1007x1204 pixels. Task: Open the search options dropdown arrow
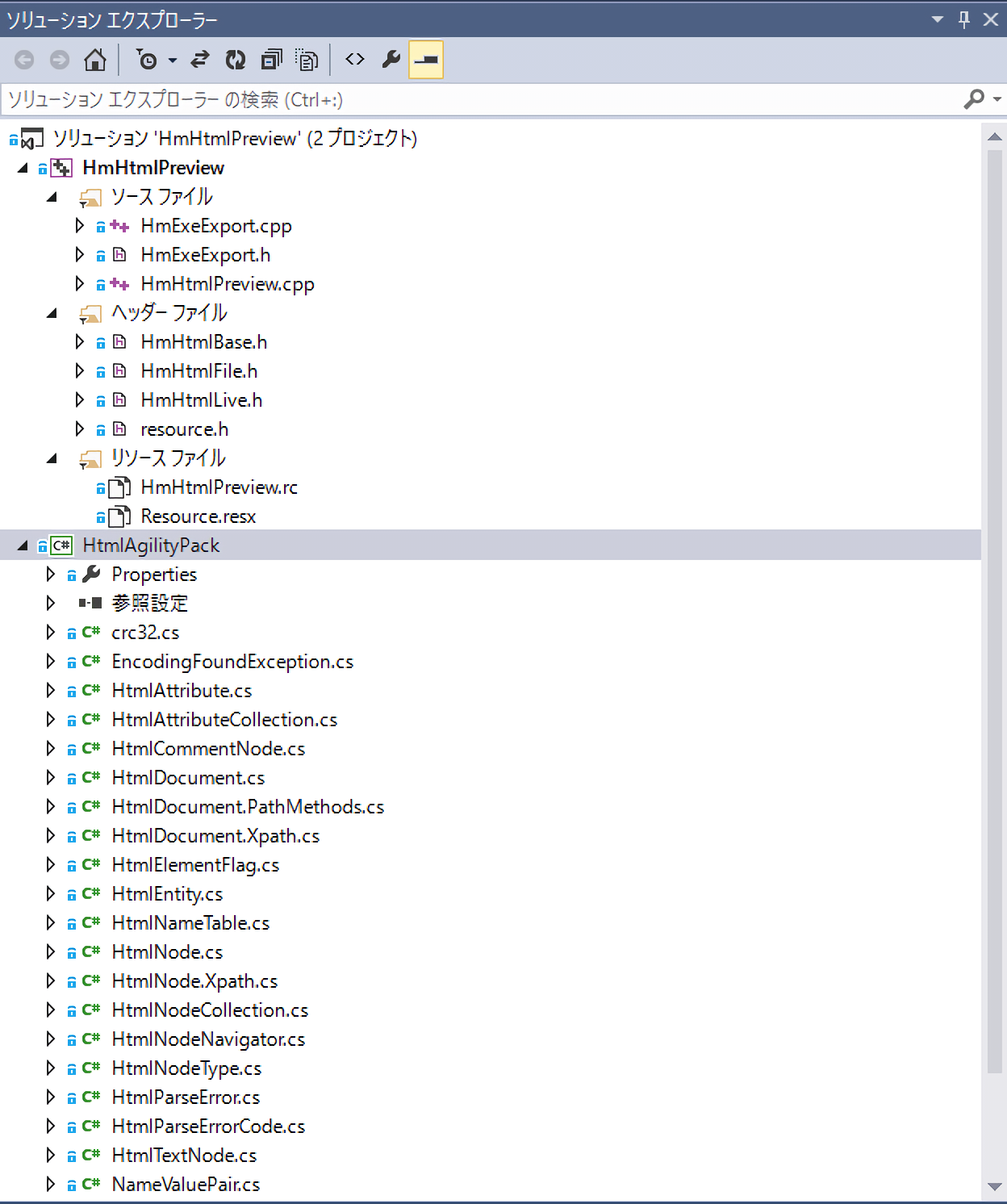[997, 99]
